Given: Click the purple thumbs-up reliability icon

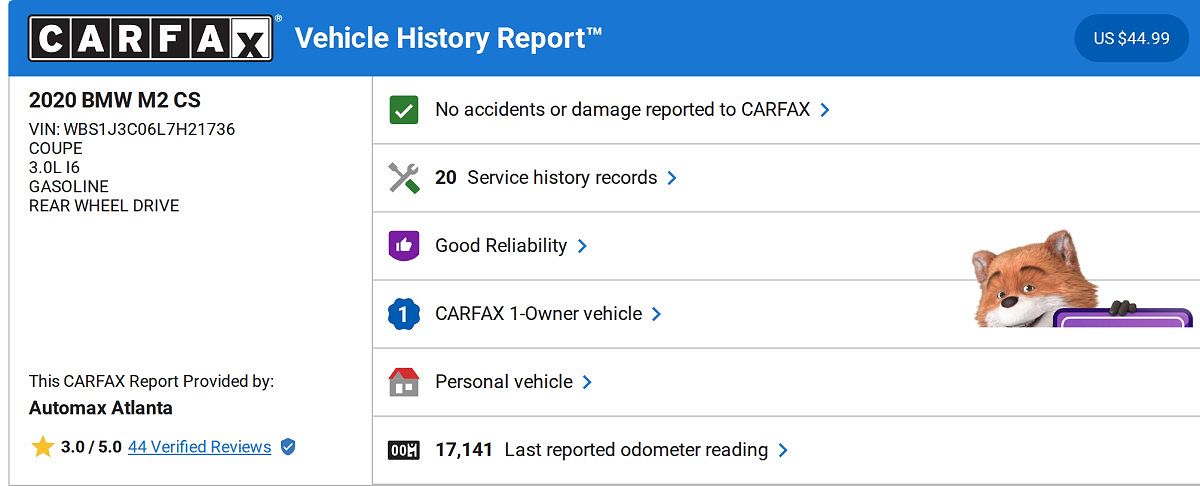Looking at the screenshot, I should (403, 246).
